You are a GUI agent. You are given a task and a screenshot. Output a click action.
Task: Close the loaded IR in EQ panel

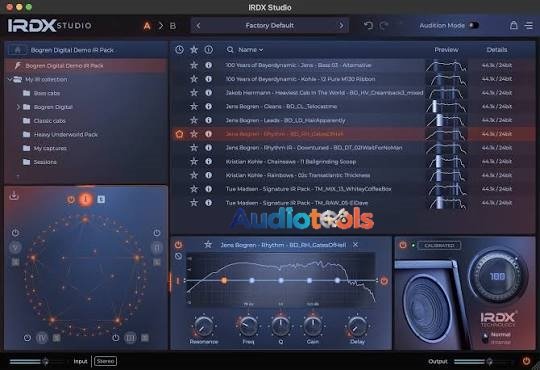(355, 245)
